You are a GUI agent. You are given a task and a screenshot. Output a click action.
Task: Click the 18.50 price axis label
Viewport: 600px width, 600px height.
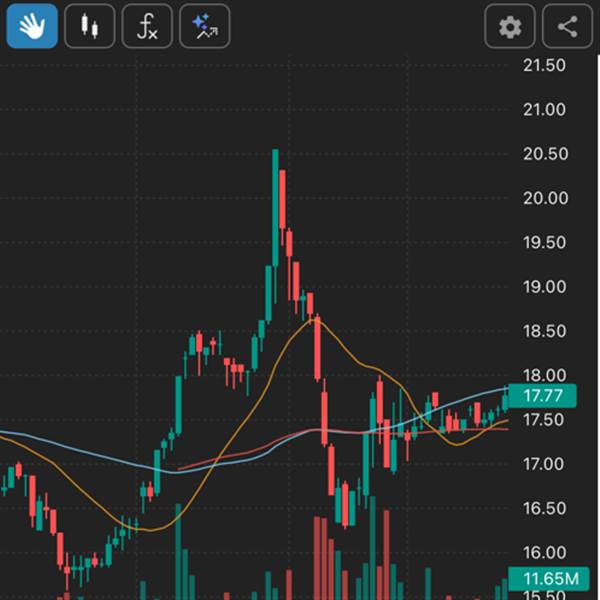point(544,331)
